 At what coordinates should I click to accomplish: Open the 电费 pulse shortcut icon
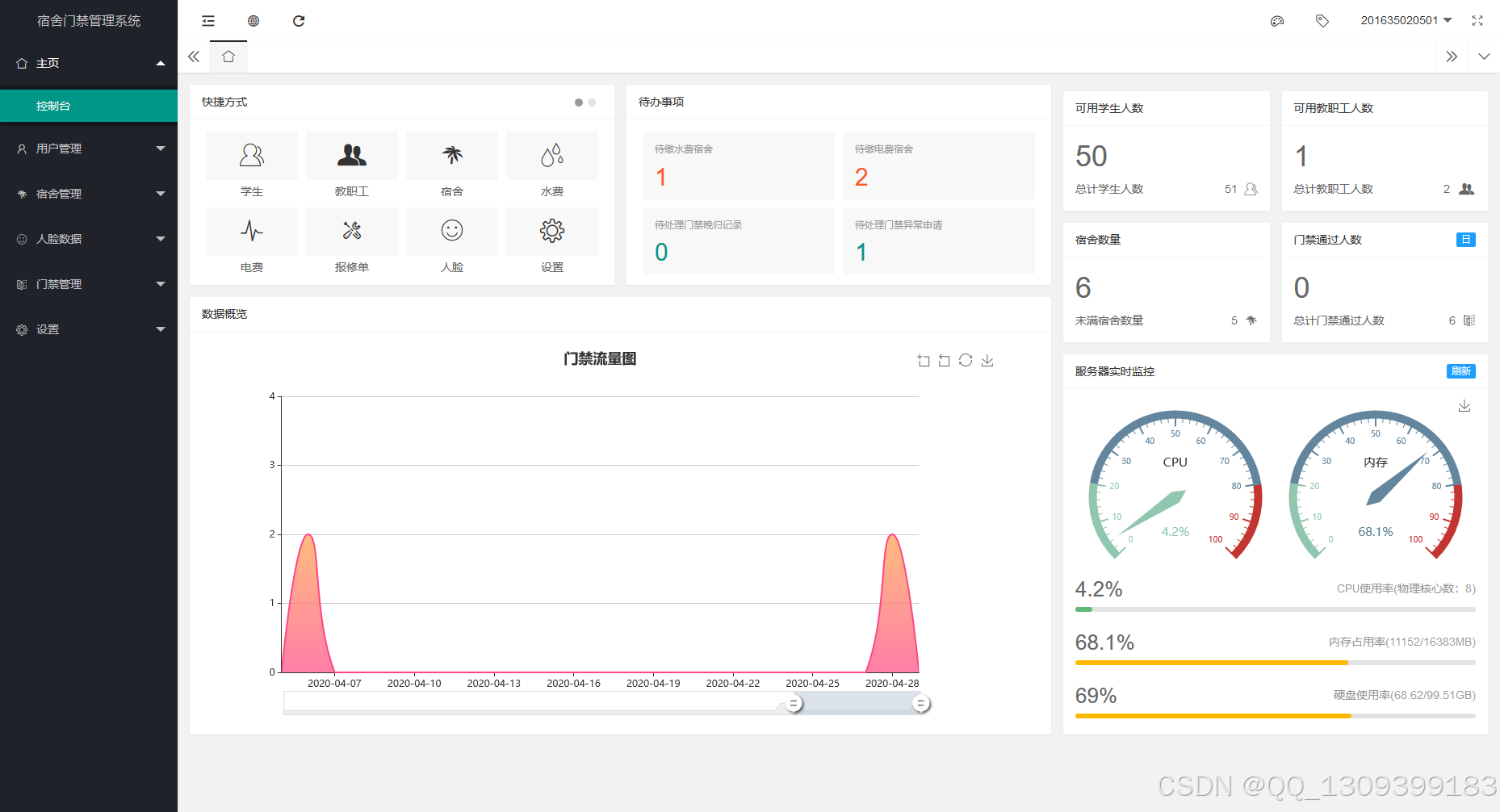252,231
